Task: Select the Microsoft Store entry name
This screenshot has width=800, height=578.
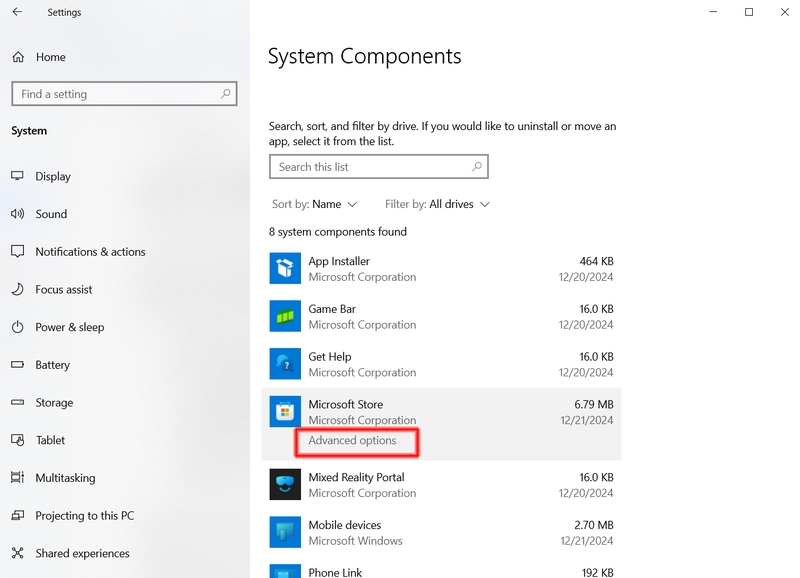Action: [345, 405]
